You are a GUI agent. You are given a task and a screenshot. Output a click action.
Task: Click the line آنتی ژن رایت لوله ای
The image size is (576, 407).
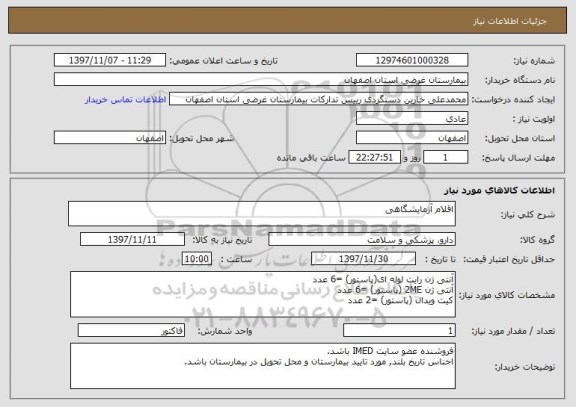coord(383,279)
